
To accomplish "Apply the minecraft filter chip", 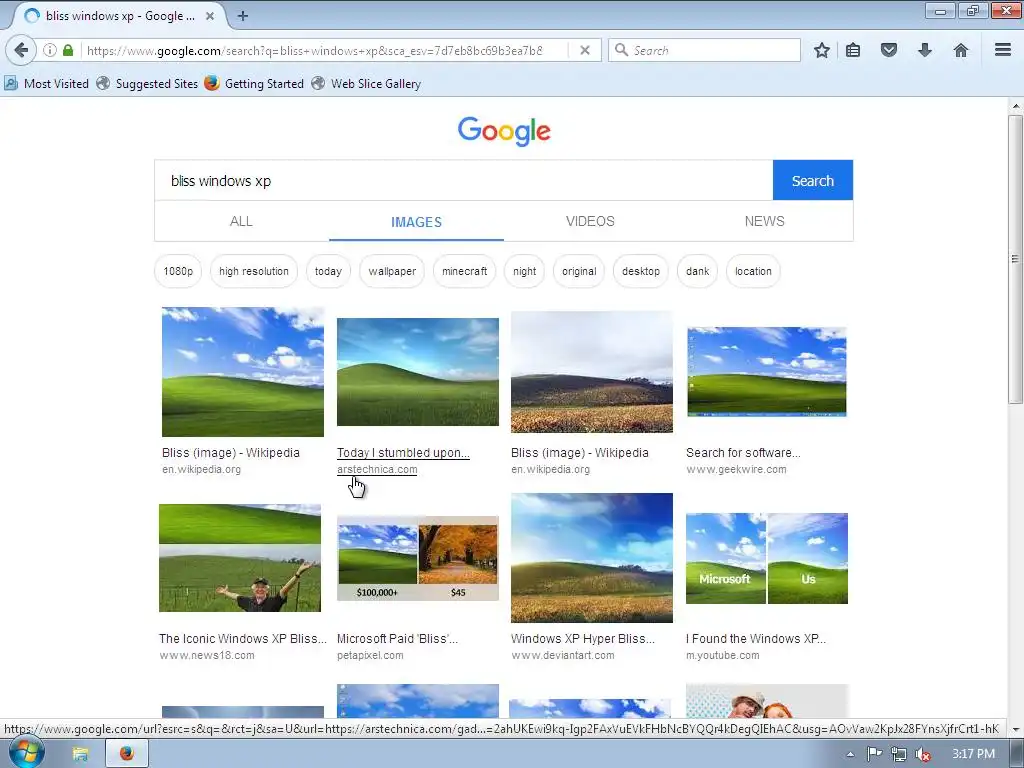I will (x=464, y=271).
